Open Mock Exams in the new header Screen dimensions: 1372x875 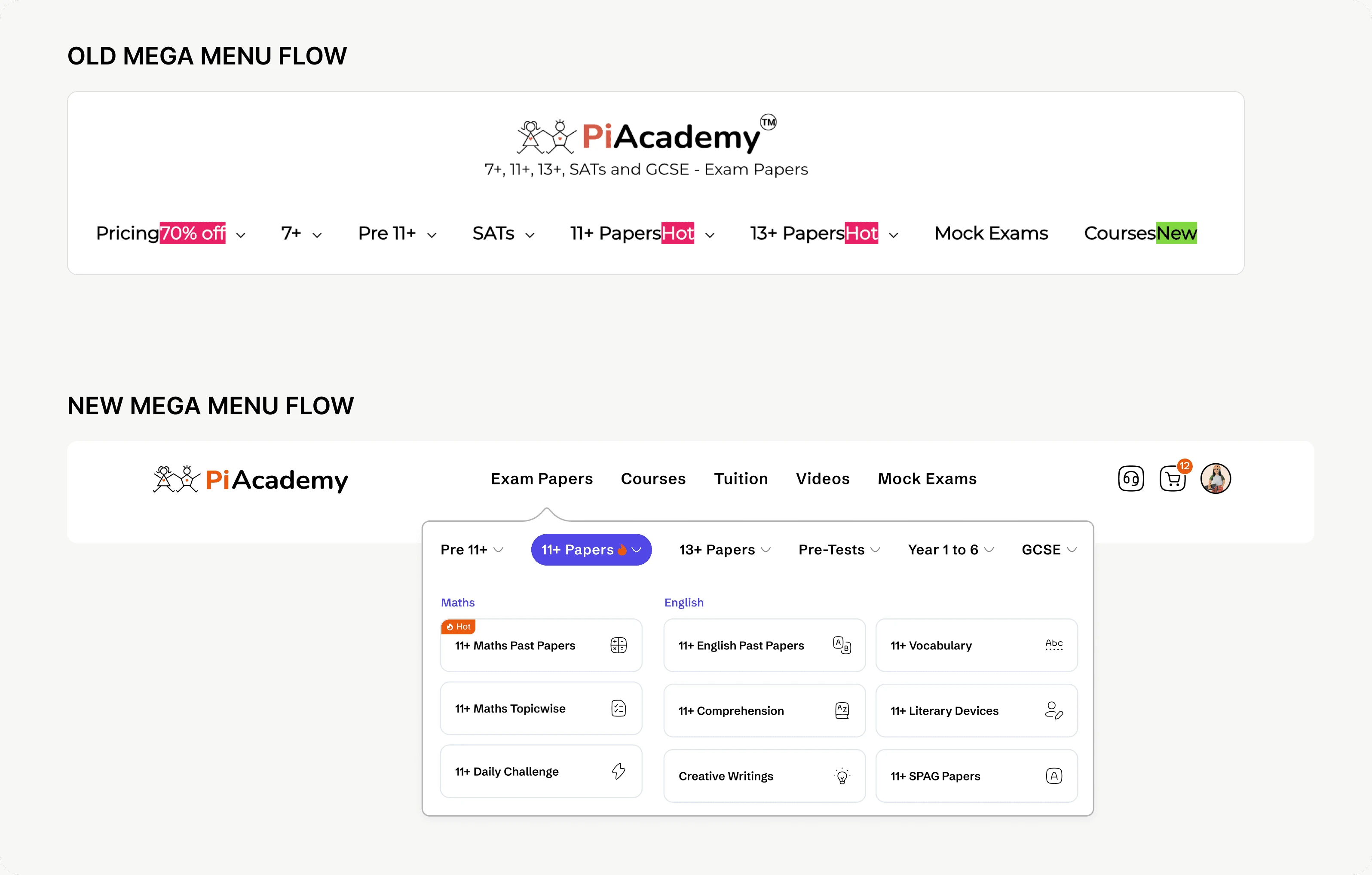tap(927, 478)
